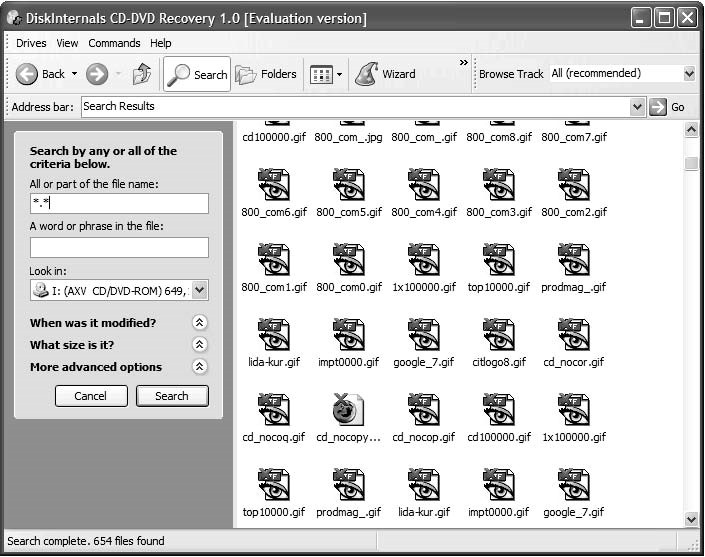Click the Up folder level icon
Viewport: 705px width, 557px height.
click(141, 74)
